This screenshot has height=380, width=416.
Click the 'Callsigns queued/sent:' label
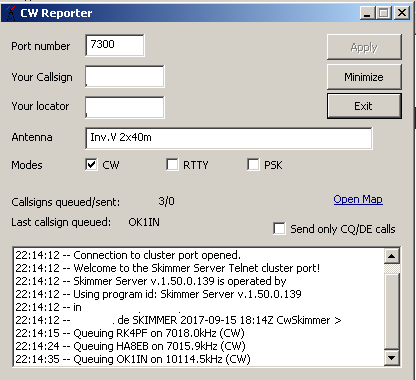(x=66, y=202)
